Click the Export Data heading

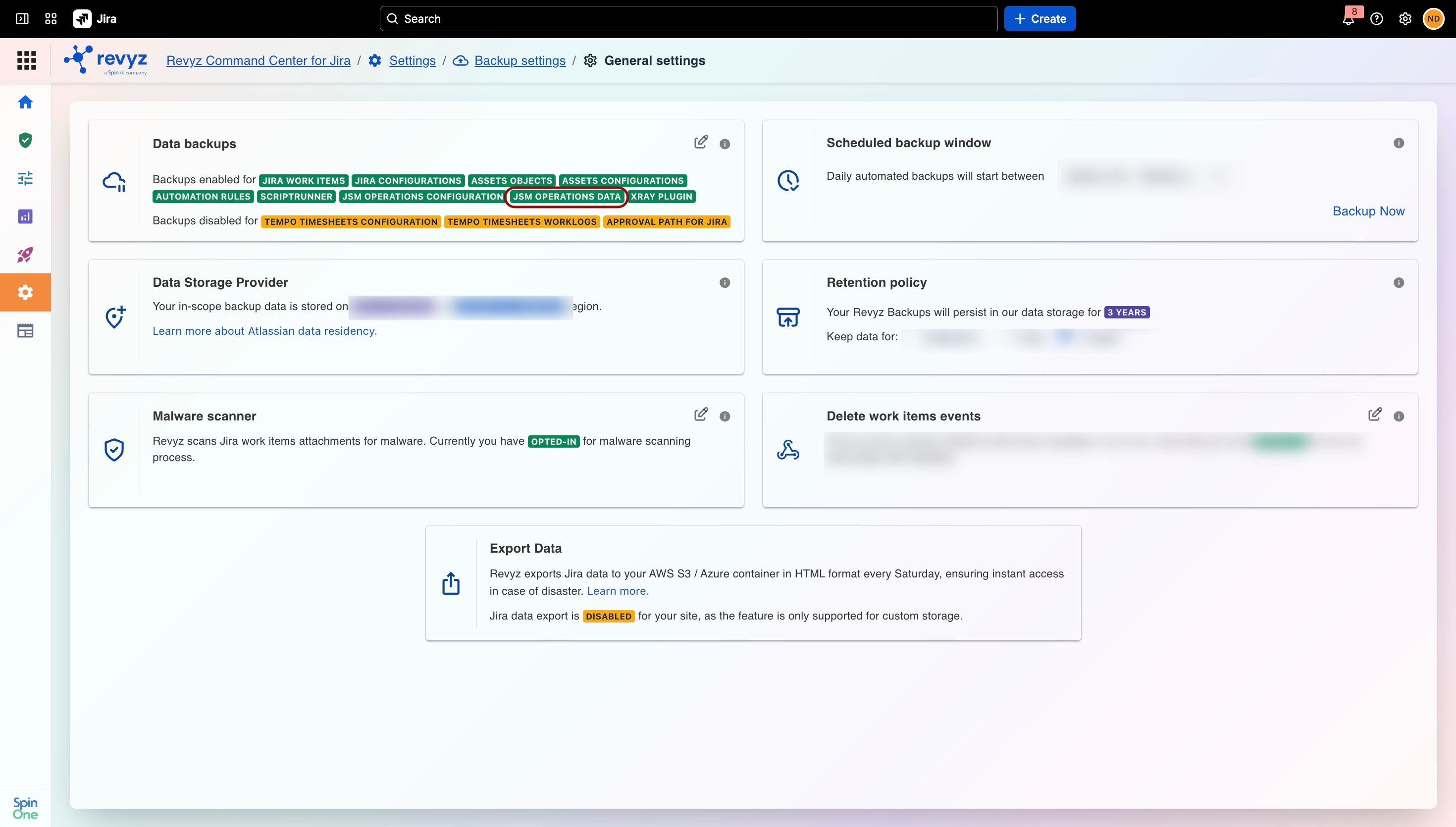coord(526,548)
